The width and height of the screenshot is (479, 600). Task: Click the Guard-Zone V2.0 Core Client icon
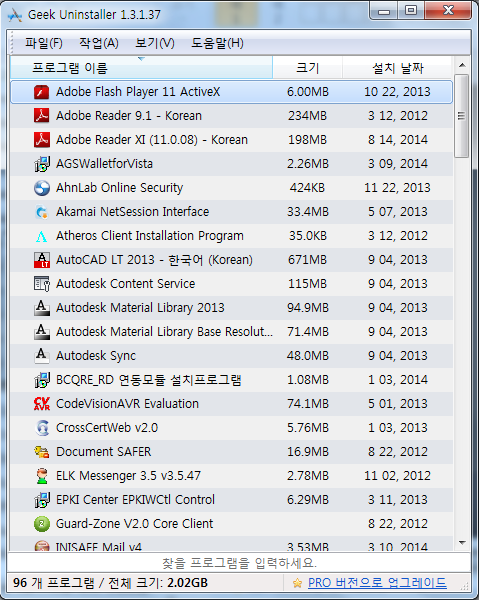pos(42,524)
